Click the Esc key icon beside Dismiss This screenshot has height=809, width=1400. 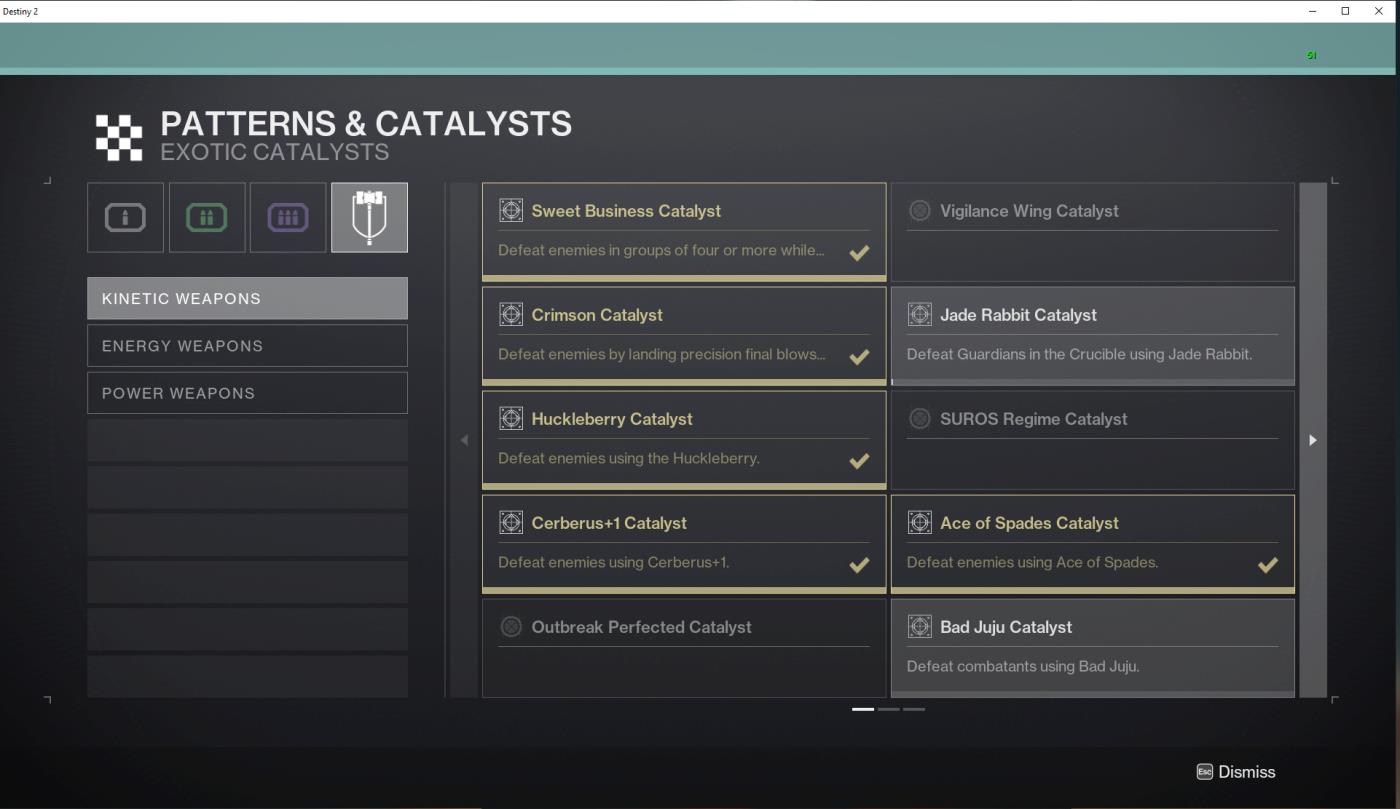pos(1205,772)
